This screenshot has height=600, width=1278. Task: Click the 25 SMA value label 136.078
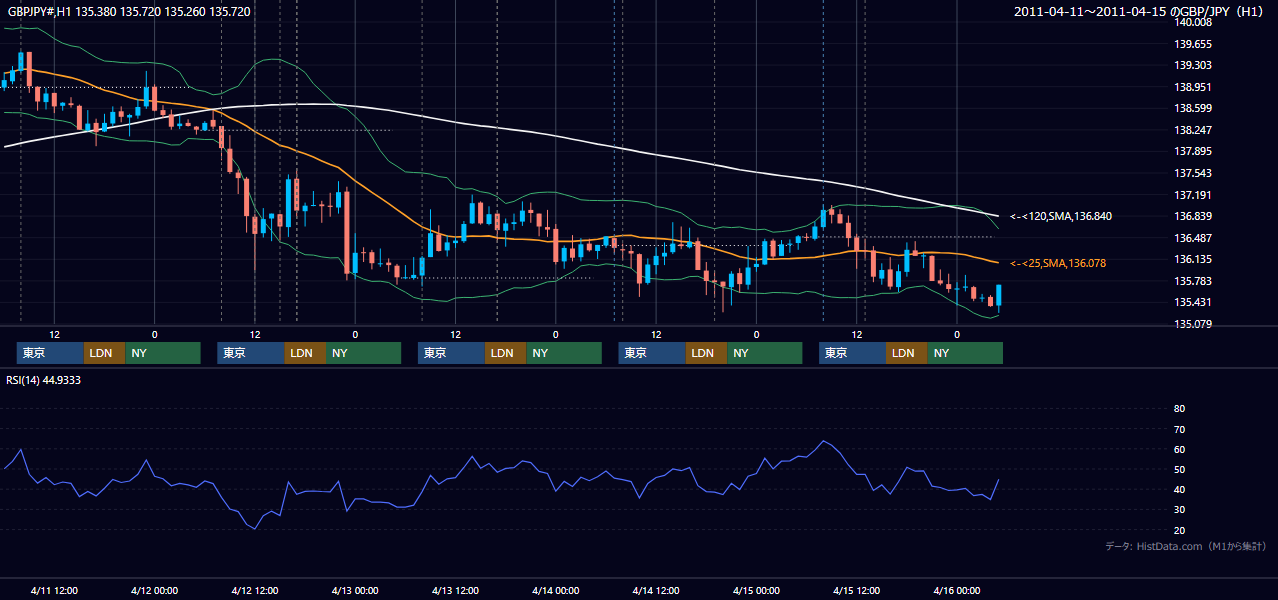click(1058, 263)
